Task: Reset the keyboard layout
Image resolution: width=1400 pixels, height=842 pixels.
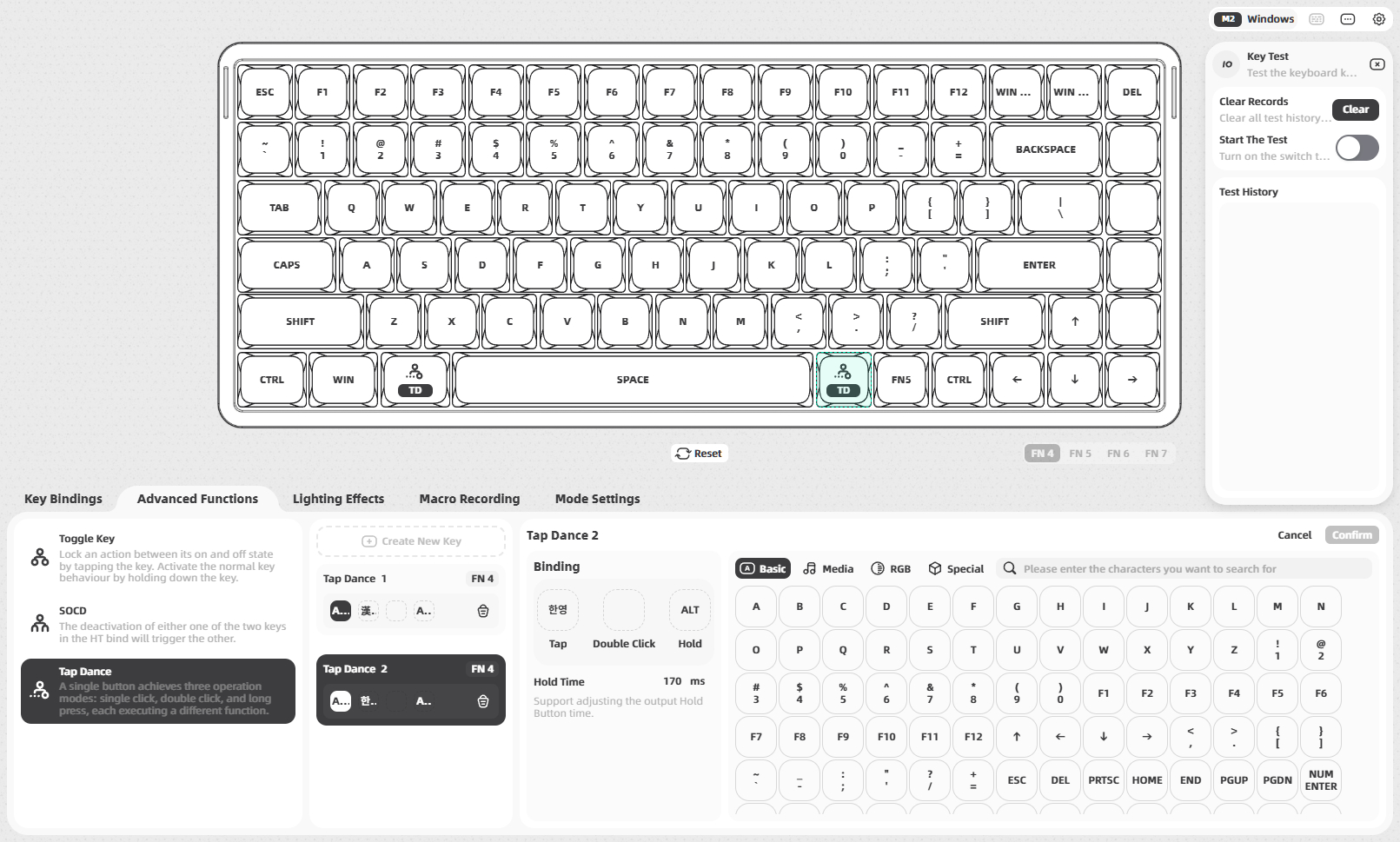Action: coord(700,453)
